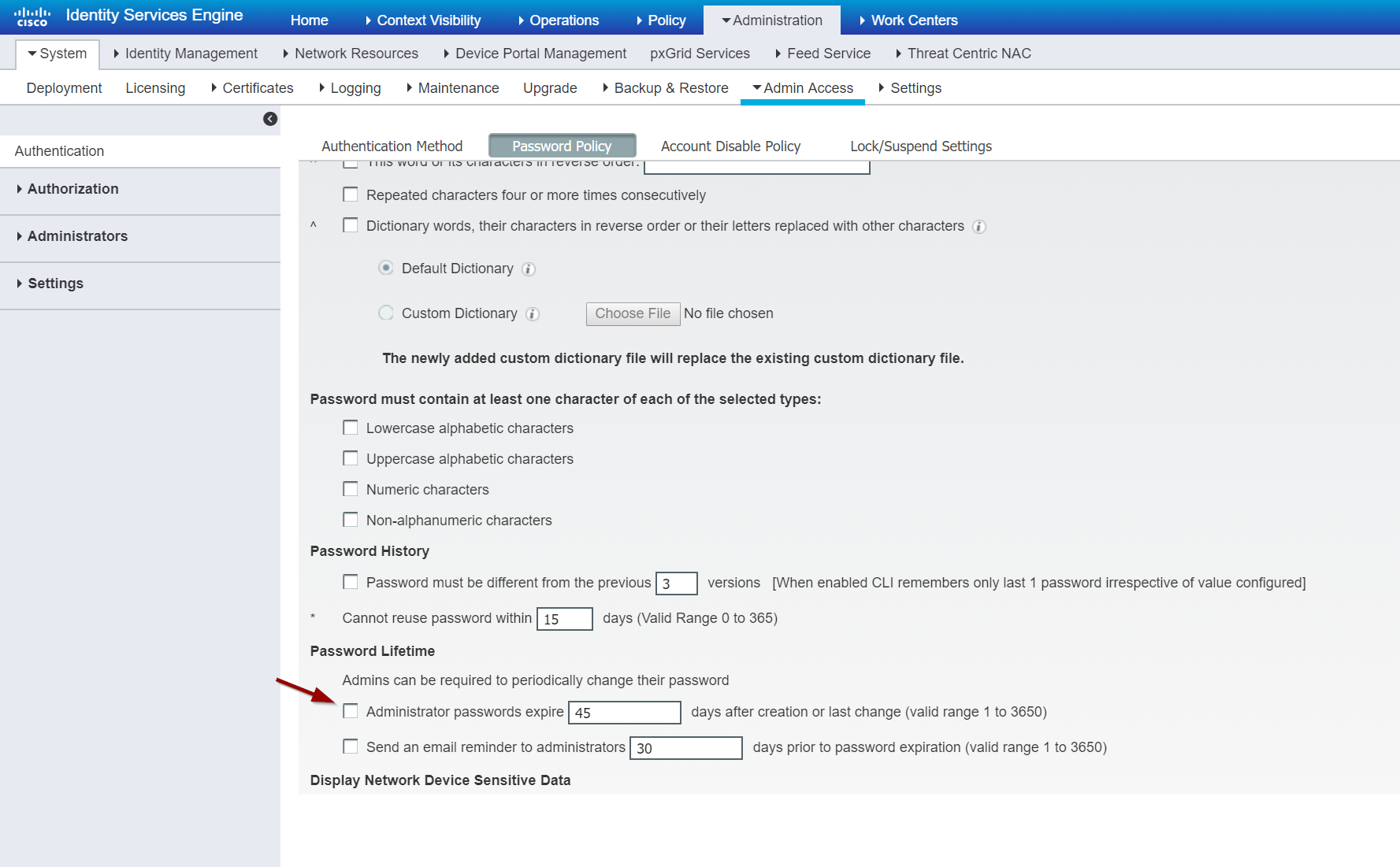Enable email reminder to administrators checkbox
Viewport: 1400px width, 867px height.
coord(351,747)
